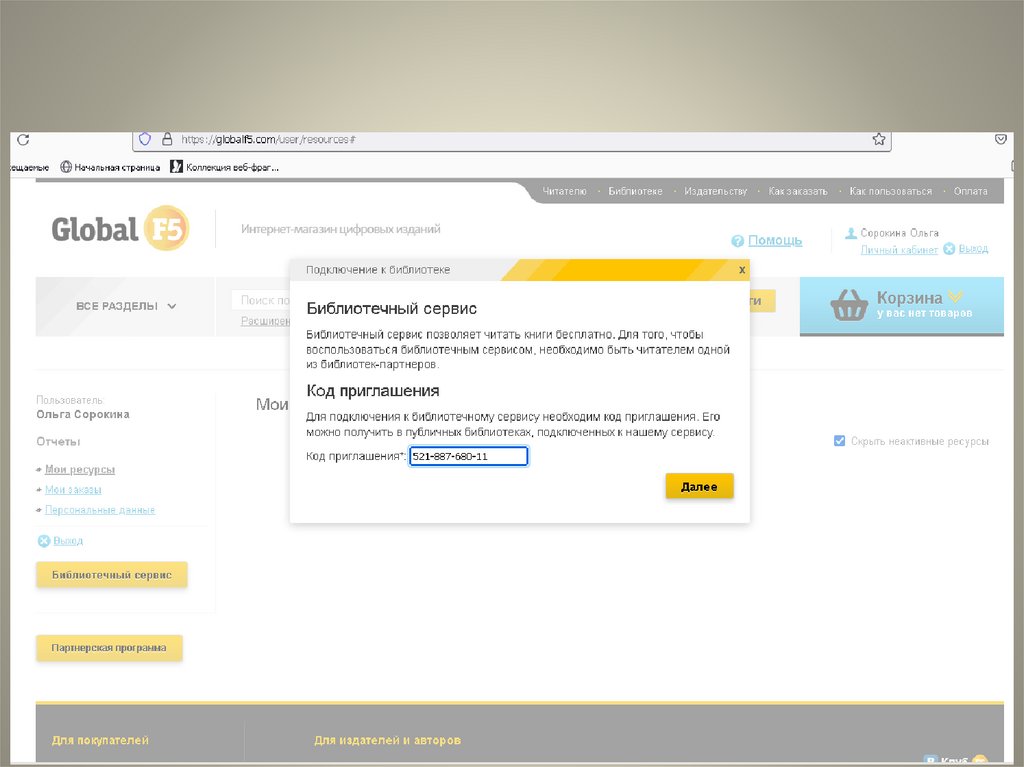Click the Библиотечный сервис button

(x=112, y=575)
